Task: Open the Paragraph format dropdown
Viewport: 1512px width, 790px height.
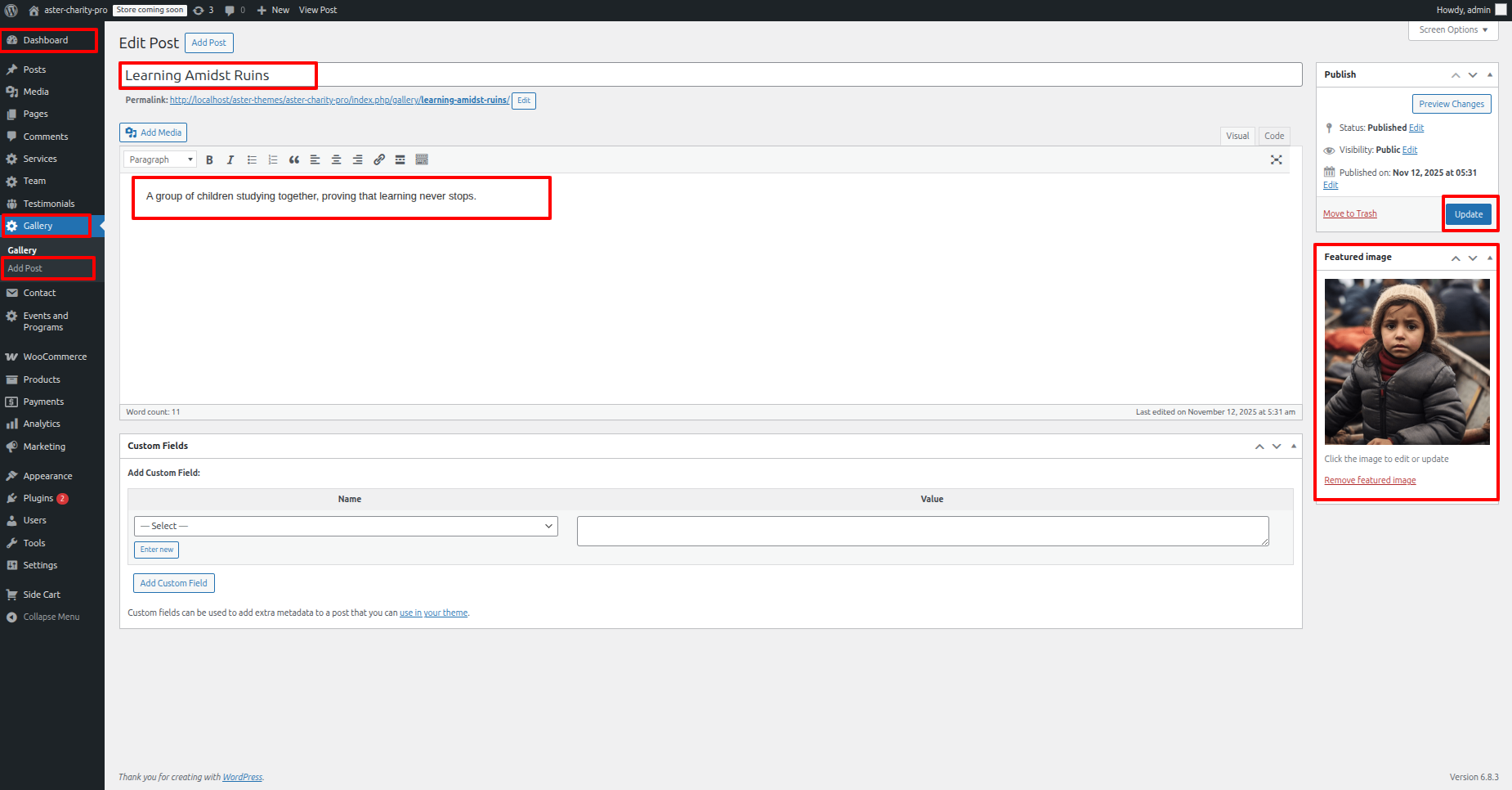Action: pos(160,160)
